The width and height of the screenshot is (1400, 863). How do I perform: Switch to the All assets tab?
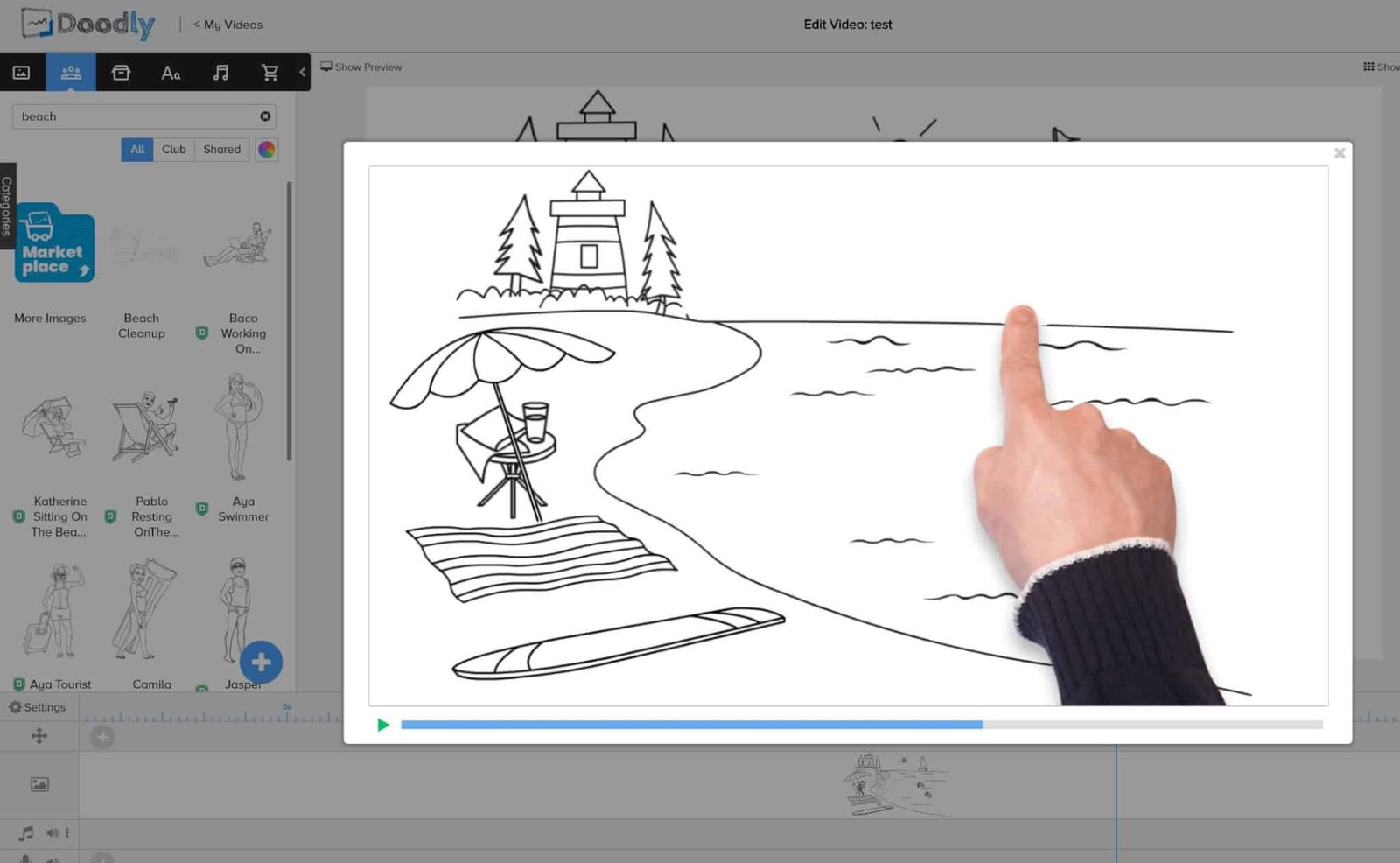click(137, 149)
